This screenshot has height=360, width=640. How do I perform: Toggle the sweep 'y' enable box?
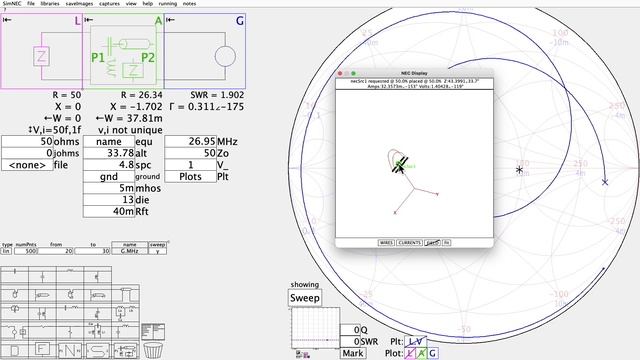click(158, 251)
